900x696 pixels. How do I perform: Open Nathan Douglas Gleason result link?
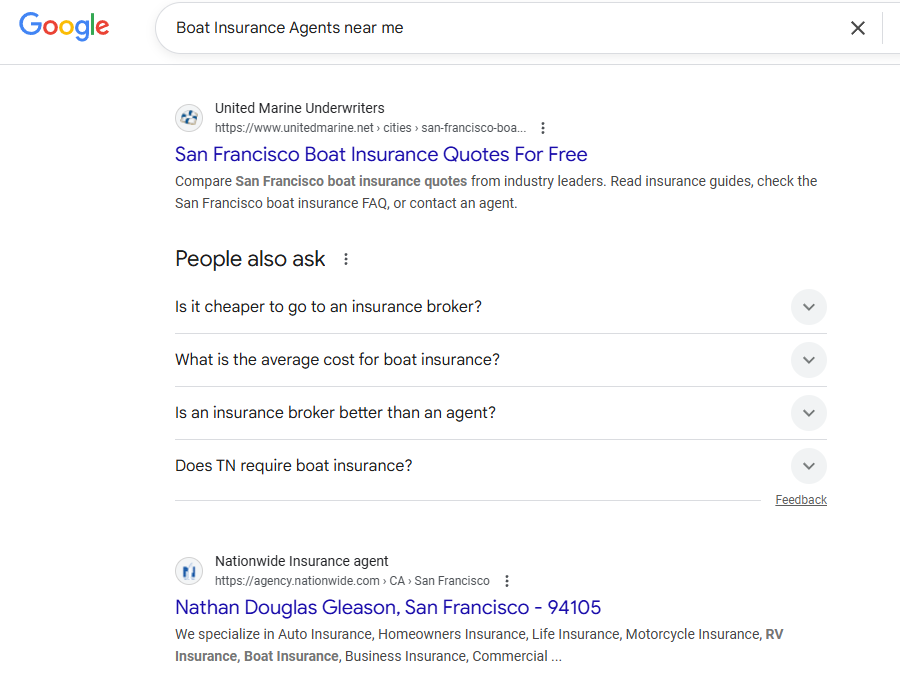pyautogui.click(x=388, y=607)
